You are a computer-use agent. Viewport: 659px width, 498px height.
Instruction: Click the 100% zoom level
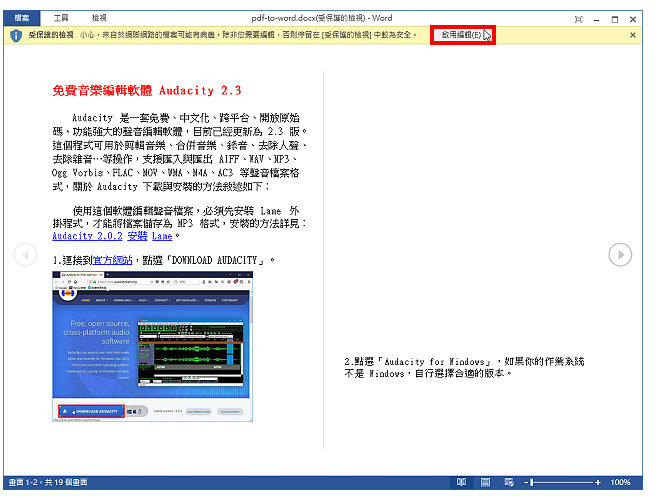620,482
